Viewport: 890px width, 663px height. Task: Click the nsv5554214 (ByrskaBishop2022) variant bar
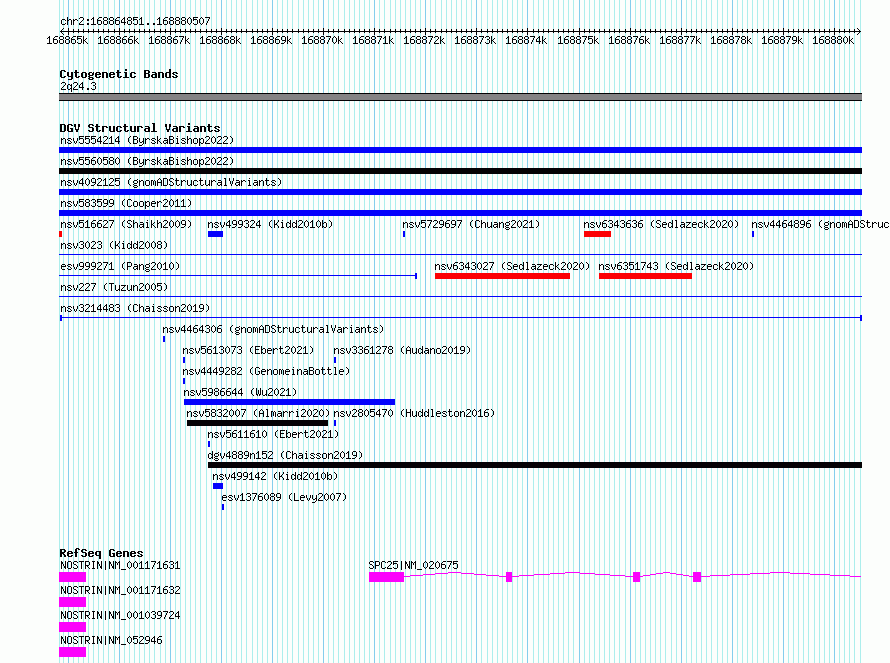coord(460,150)
